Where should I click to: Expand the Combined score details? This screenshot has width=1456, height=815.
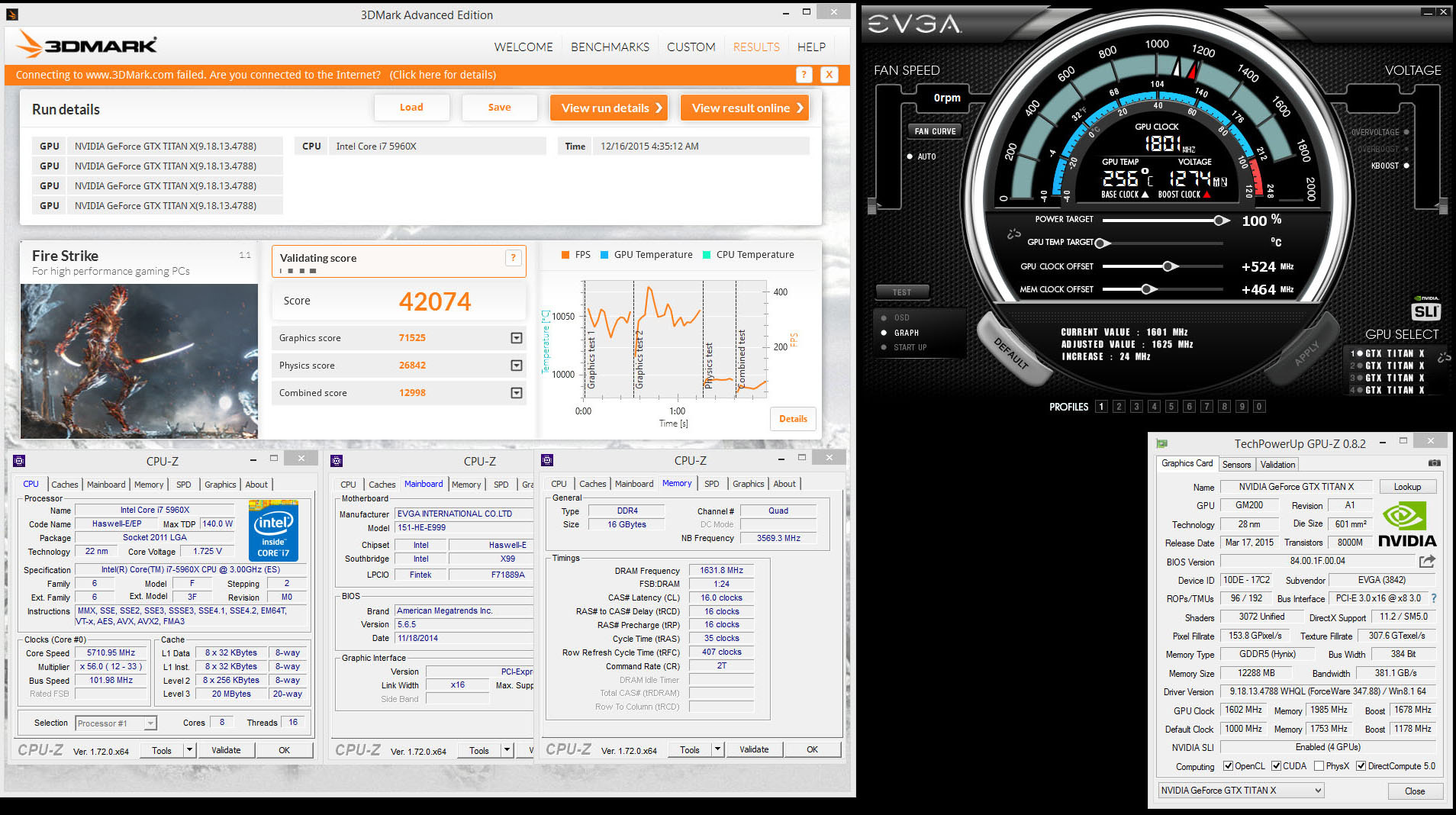coord(517,393)
